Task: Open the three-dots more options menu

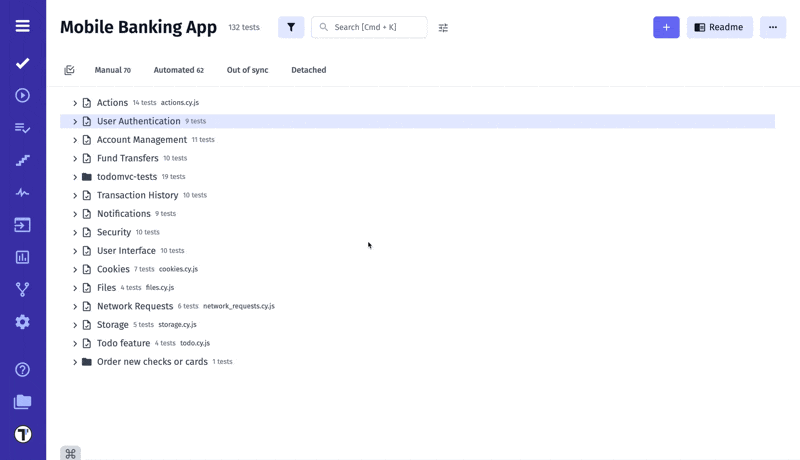Action: coord(772,28)
